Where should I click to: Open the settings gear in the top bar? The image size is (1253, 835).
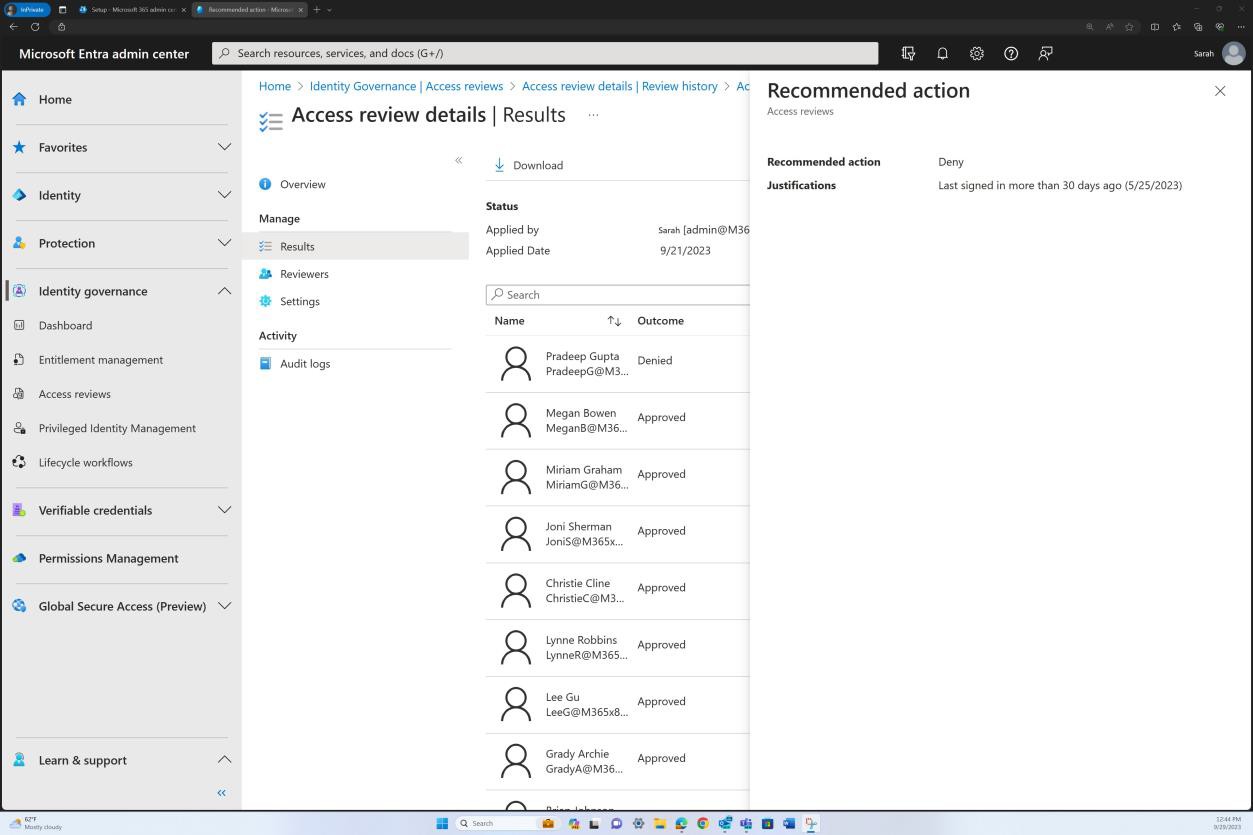(x=976, y=53)
